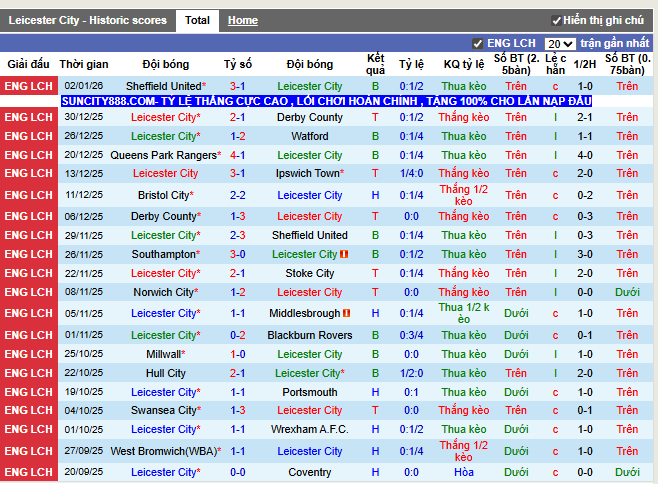Click Hull City team name

[166, 373]
